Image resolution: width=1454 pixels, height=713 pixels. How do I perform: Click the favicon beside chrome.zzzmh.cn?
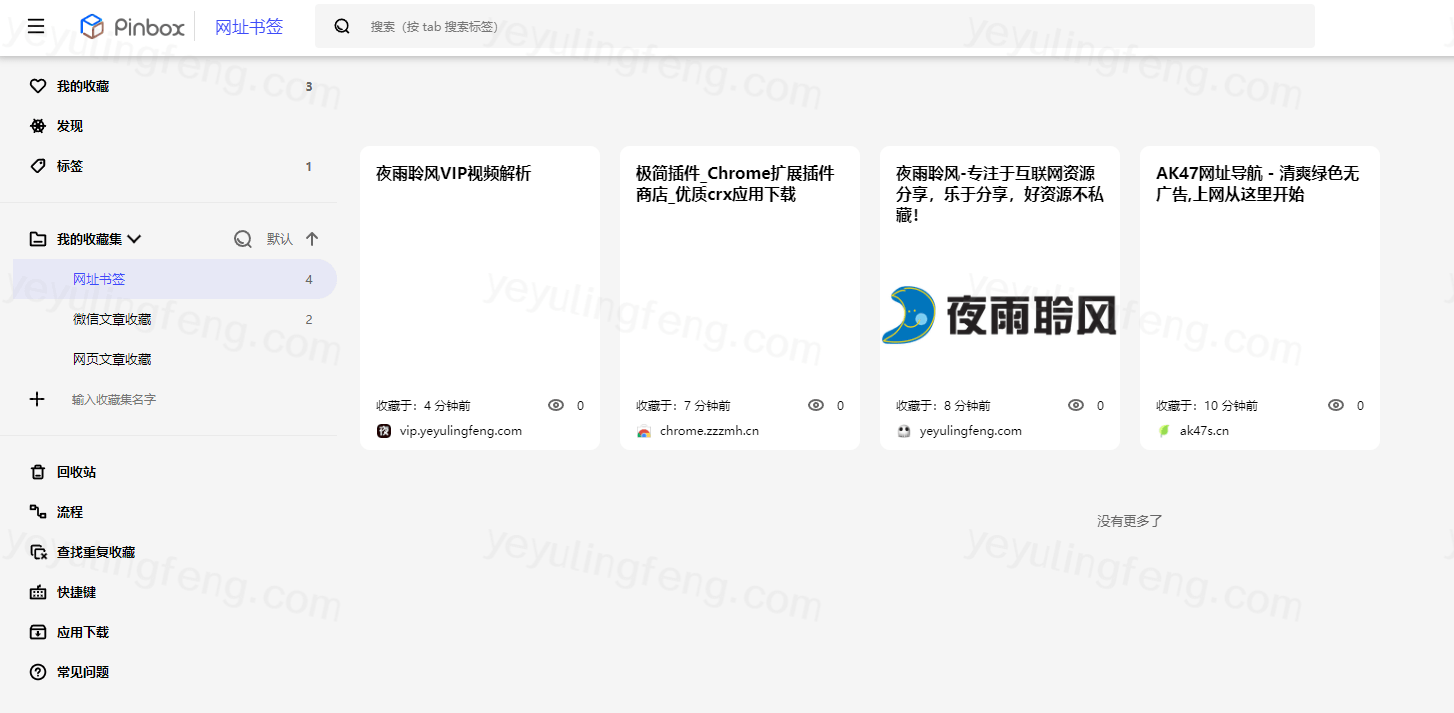pos(644,431)
